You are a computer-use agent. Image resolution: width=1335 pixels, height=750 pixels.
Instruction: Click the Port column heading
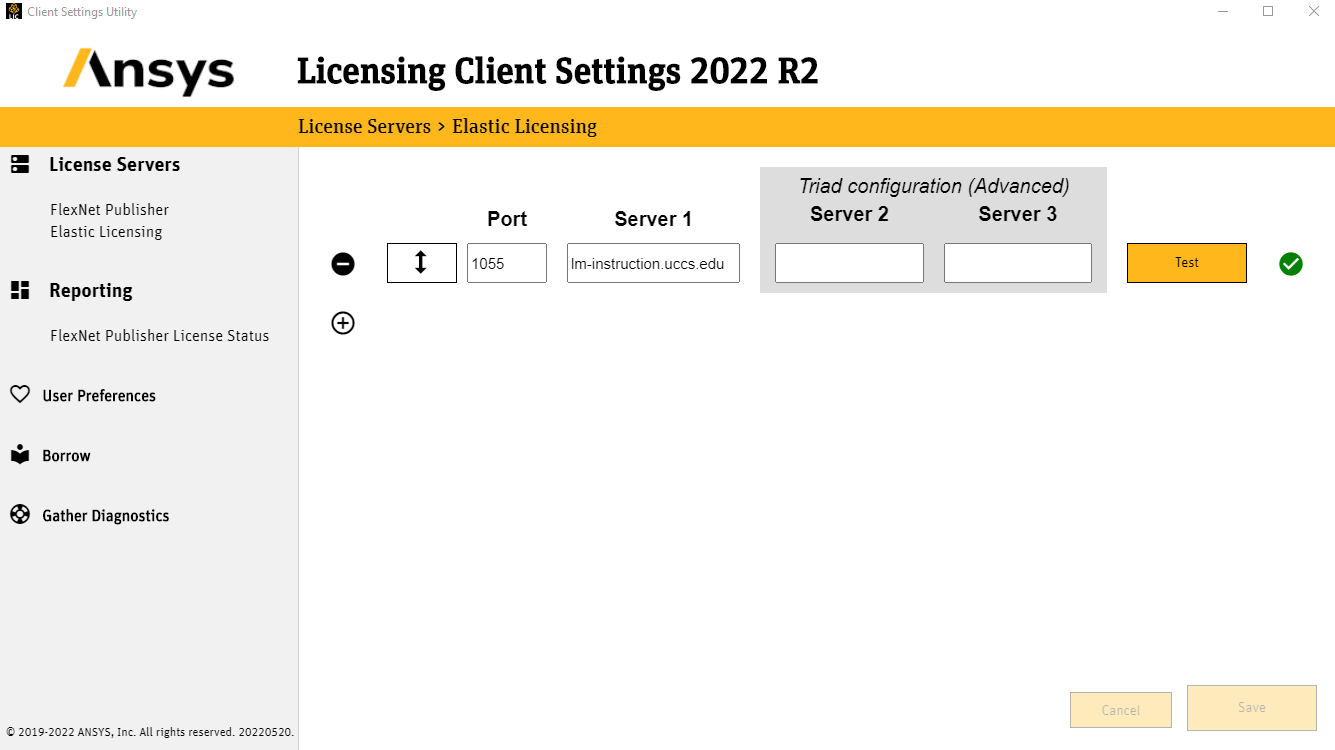[507, 219]
